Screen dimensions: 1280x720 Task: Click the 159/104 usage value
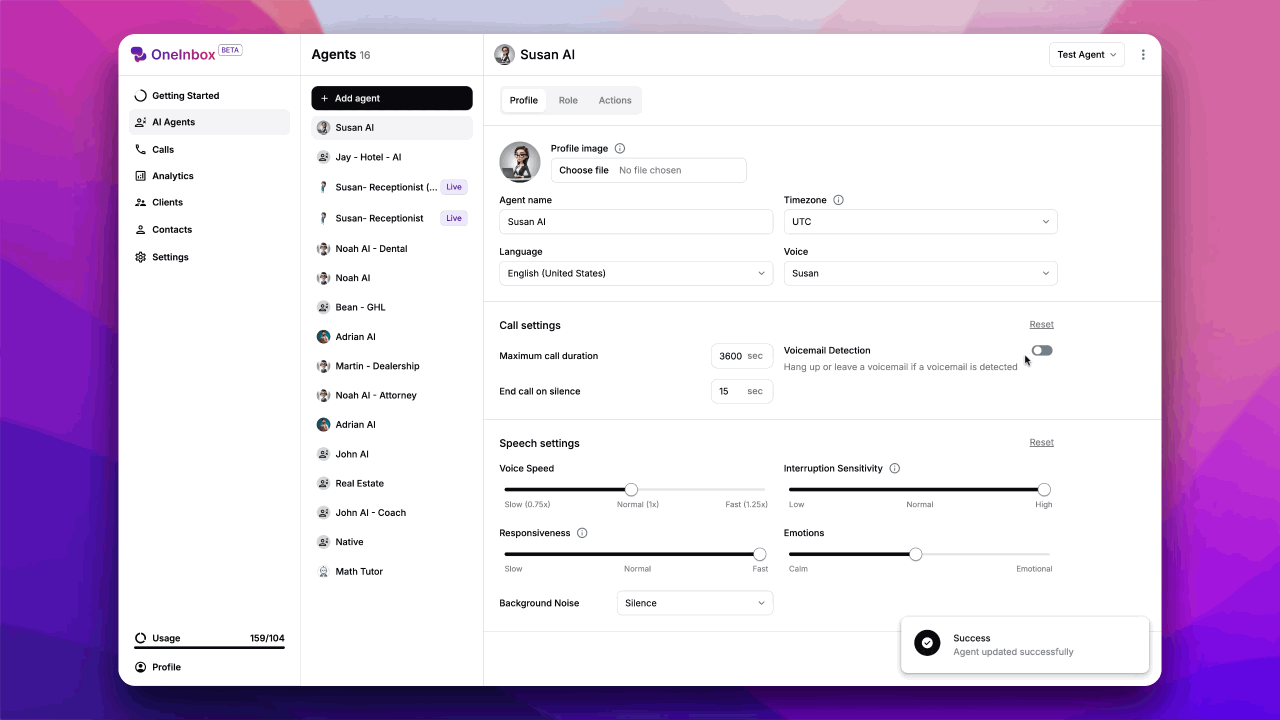(x=267, y=638)
